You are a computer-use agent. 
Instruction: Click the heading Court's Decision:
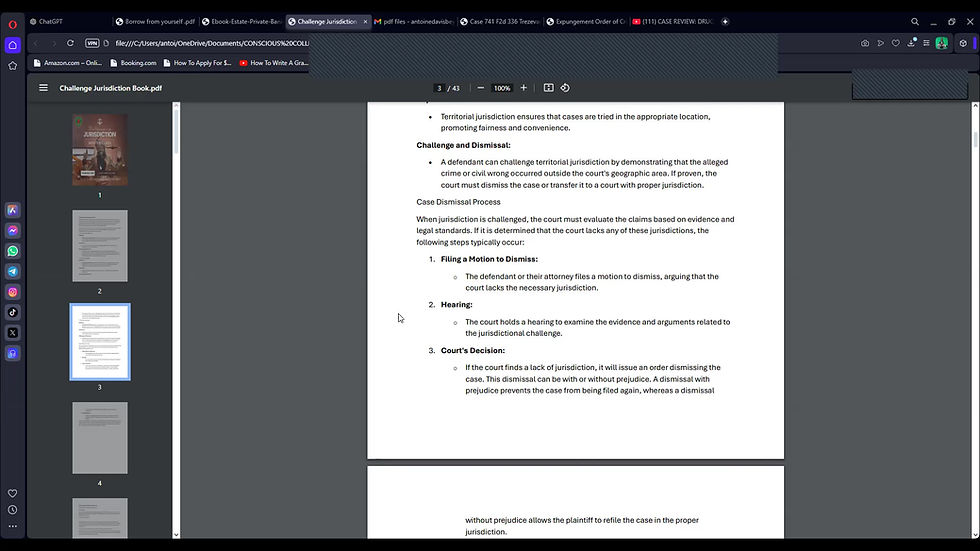472,350
